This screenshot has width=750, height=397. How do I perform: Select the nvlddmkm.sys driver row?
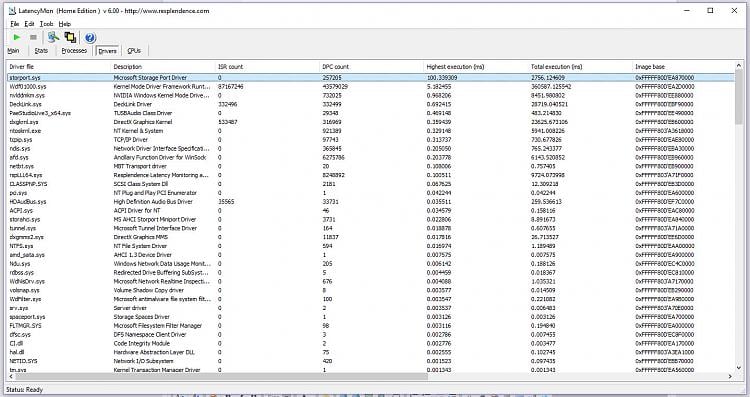[371, 95]
